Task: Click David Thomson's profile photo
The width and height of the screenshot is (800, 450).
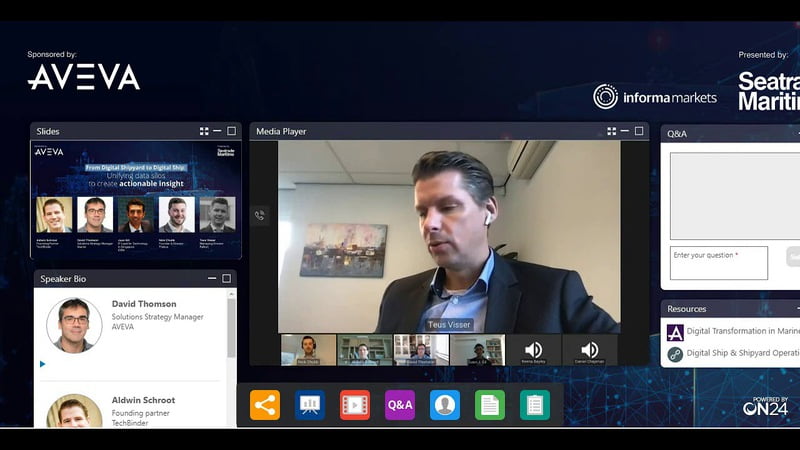Action: pos(74,325)
